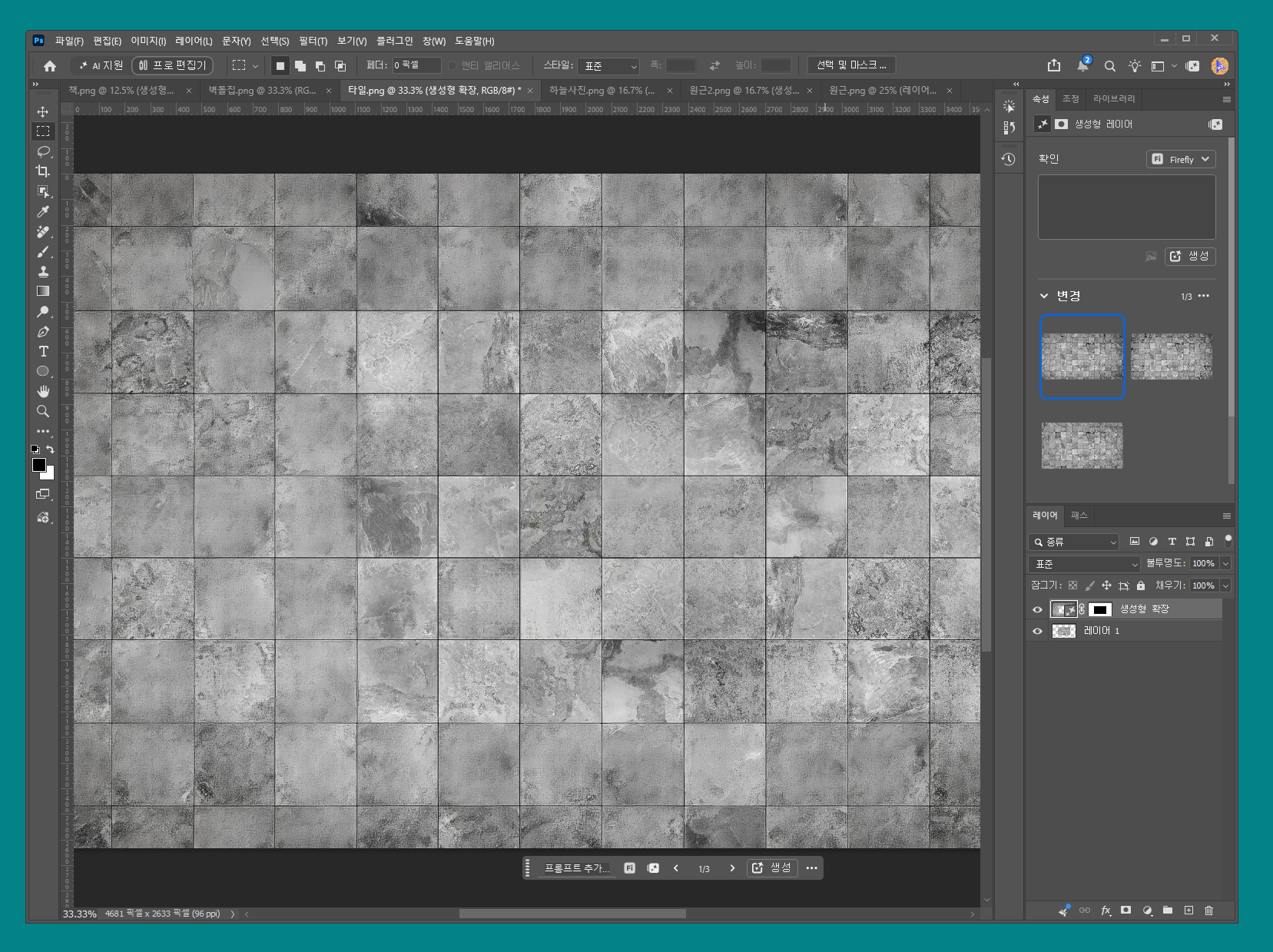The image size is (1273, 952).
Task: Click the 프로 편집기 button
Action: click(x=172, y=65)
